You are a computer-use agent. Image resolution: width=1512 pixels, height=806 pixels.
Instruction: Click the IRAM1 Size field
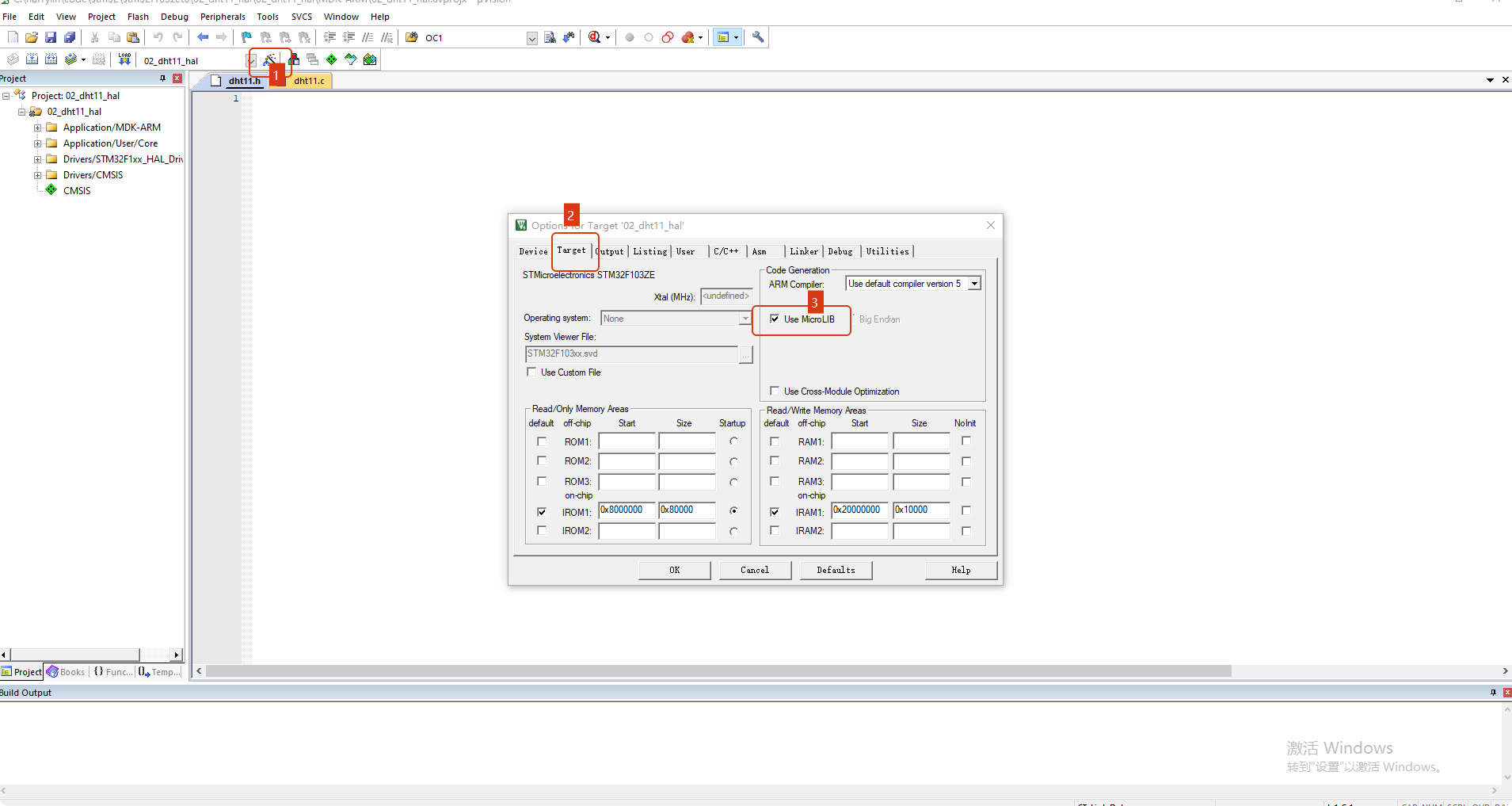(921, 510)
